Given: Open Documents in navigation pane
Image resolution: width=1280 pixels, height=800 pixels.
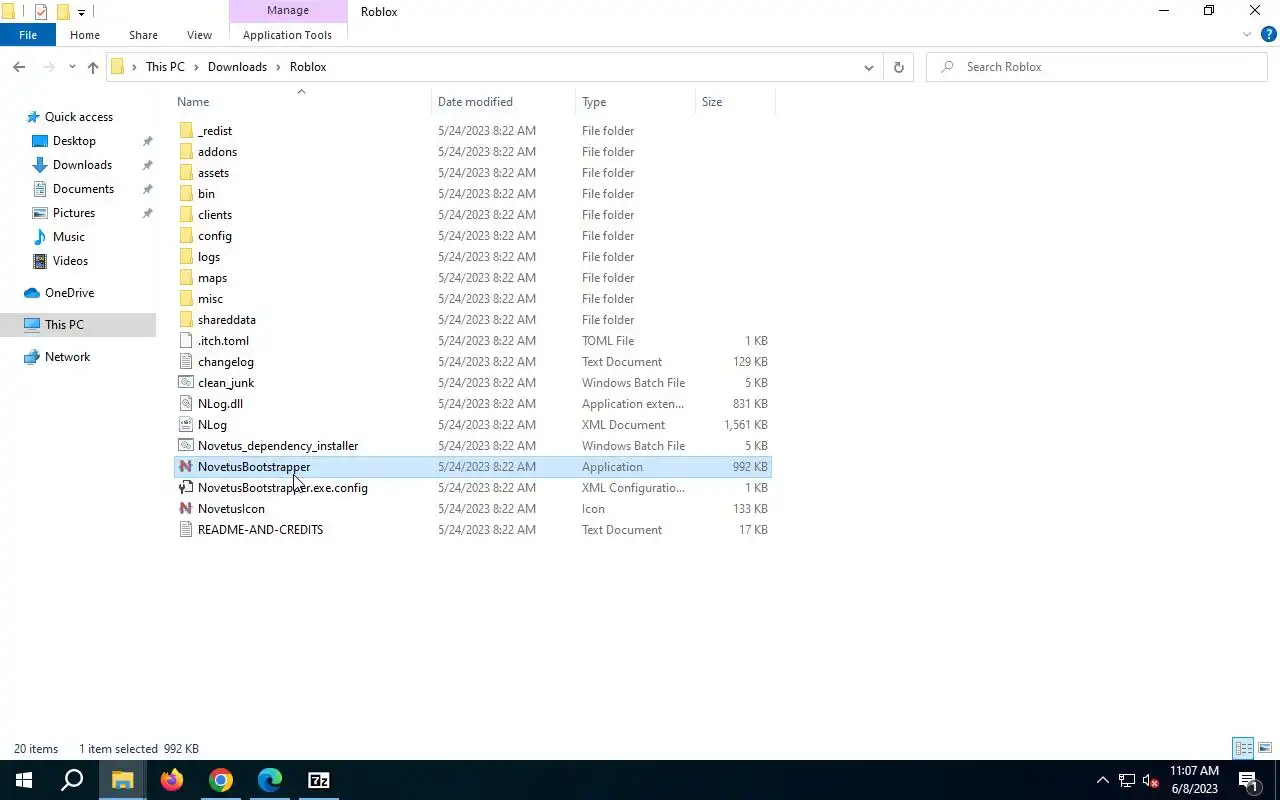Looking at the screenshot, I should tap(83, 189).
